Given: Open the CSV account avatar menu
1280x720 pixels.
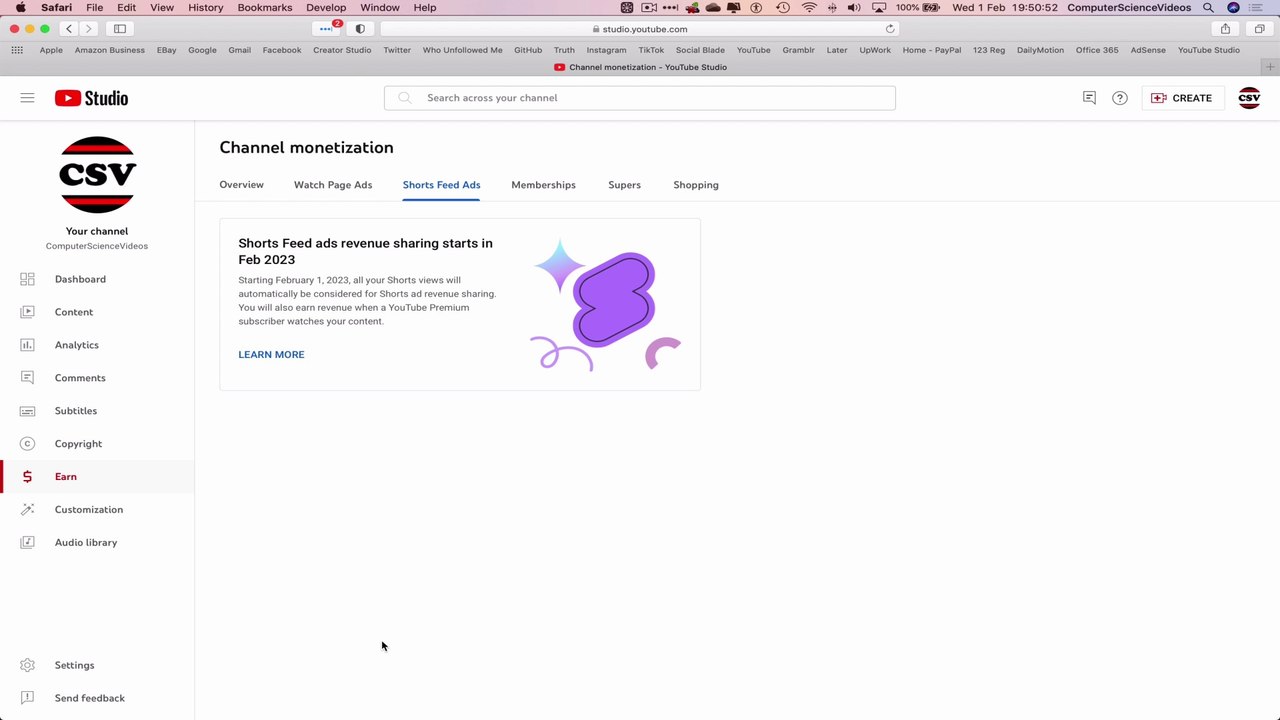Looking at the screenshot, I should coord(1249,98).
